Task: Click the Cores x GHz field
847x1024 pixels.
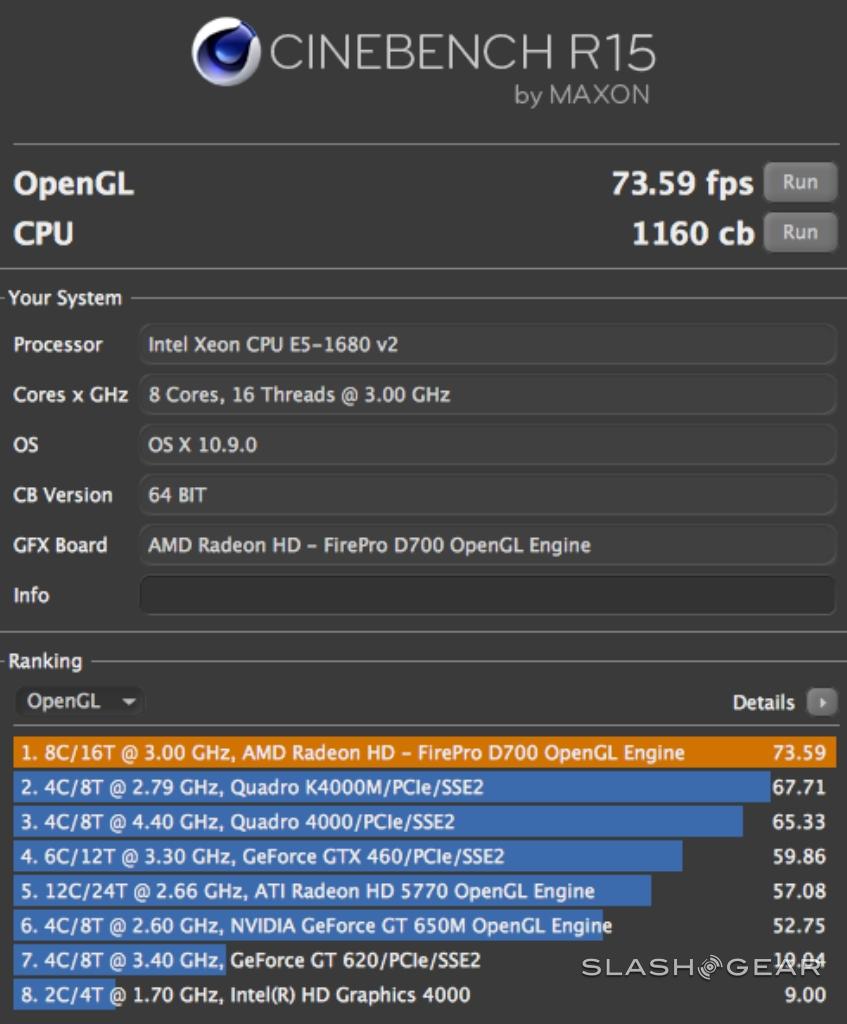Action: point(487,395)
